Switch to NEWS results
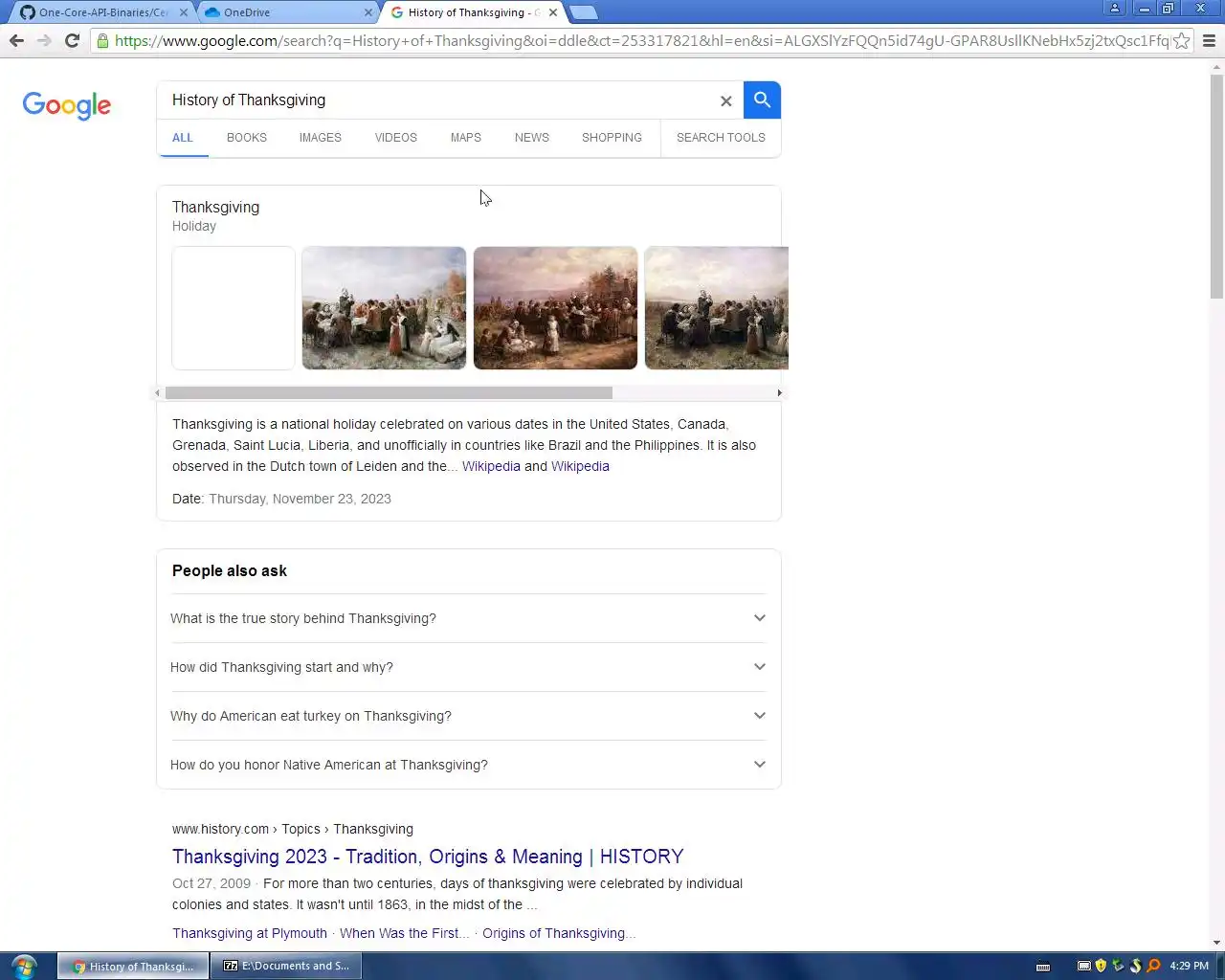 pyautogui.click(x=532, y=138)
